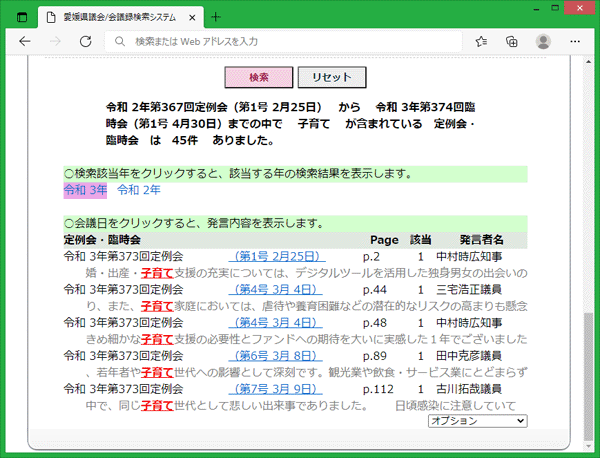Maximize the browser window
The height and width of the screenshot is (458, 600).
tap(555, 8)
